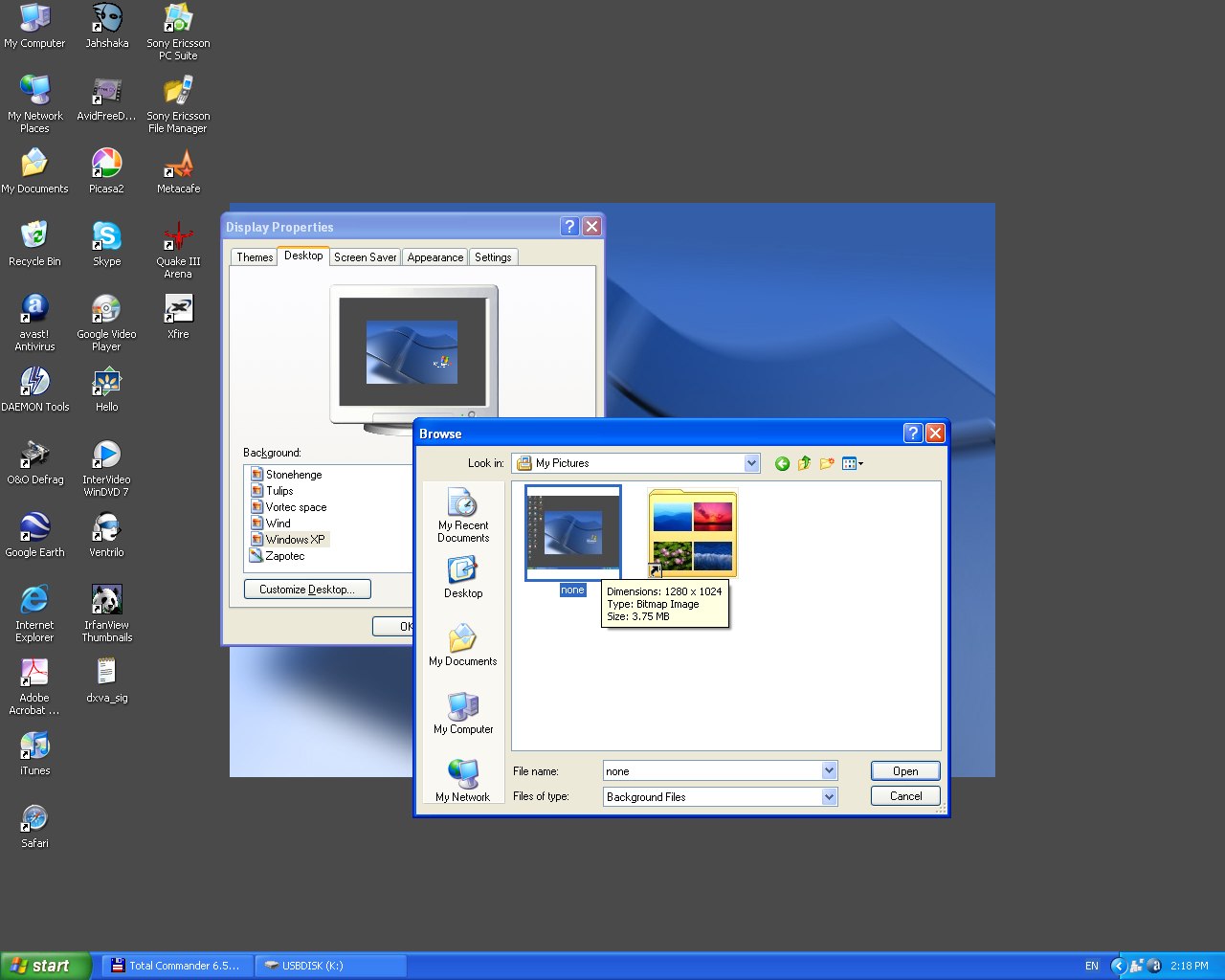This screenshot has height=980, width=1225.
Task: Expand the Files of type dropdown
Action: 829,796
